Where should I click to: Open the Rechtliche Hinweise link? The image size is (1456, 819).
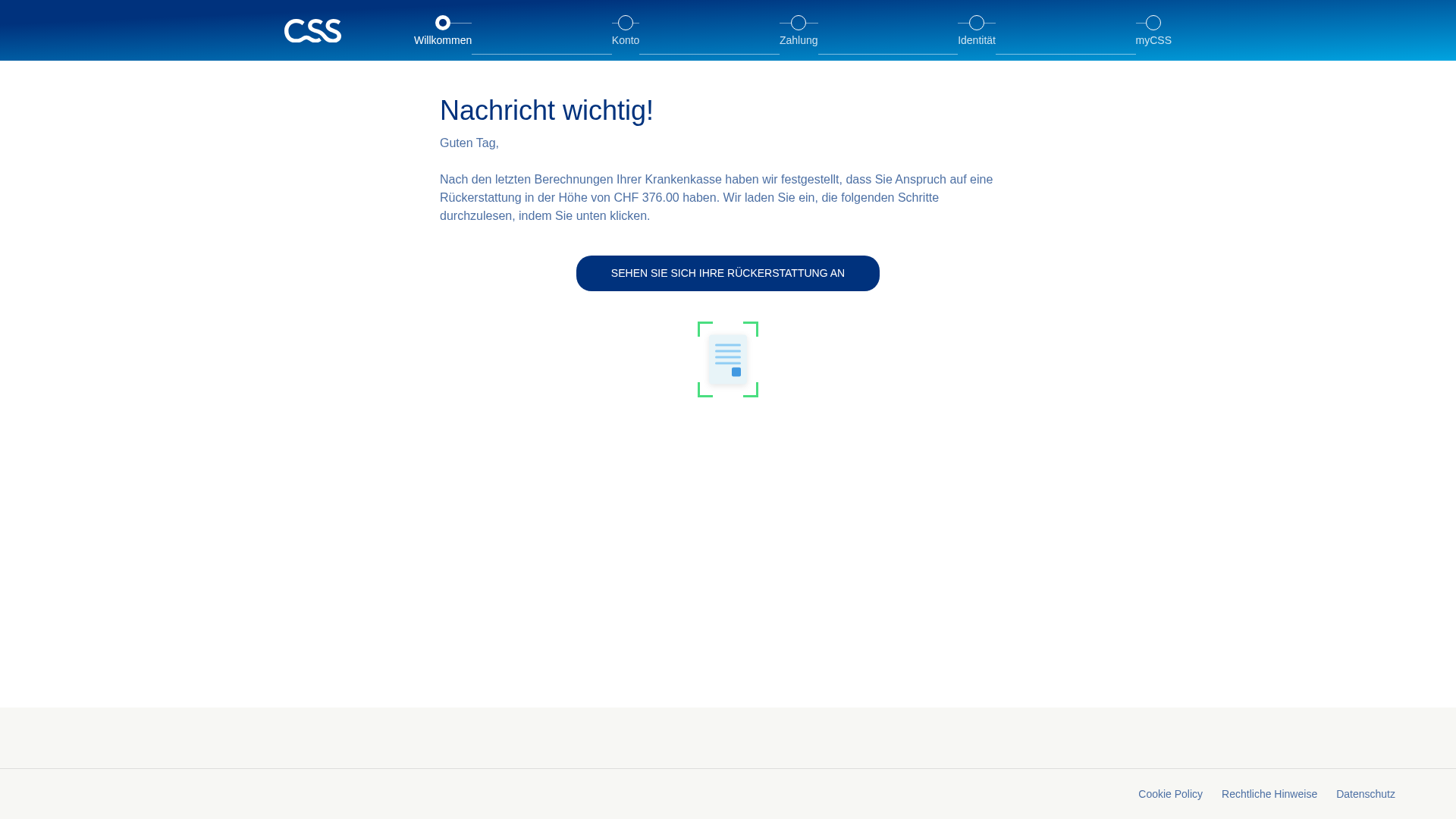click(1269, 794)
